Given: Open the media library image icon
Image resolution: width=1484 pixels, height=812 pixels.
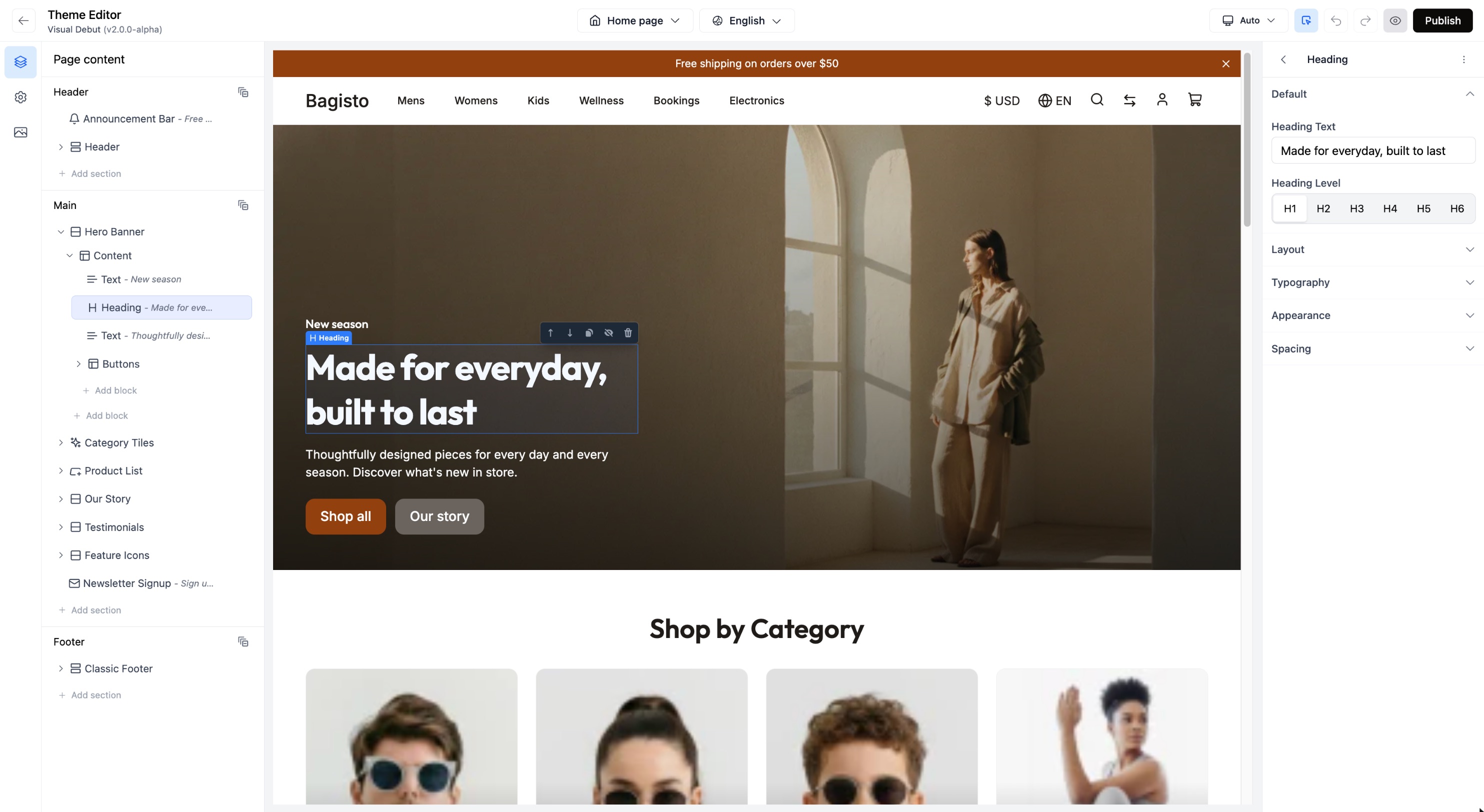Looking at the screenshot, I should click(x=21, y=132).
